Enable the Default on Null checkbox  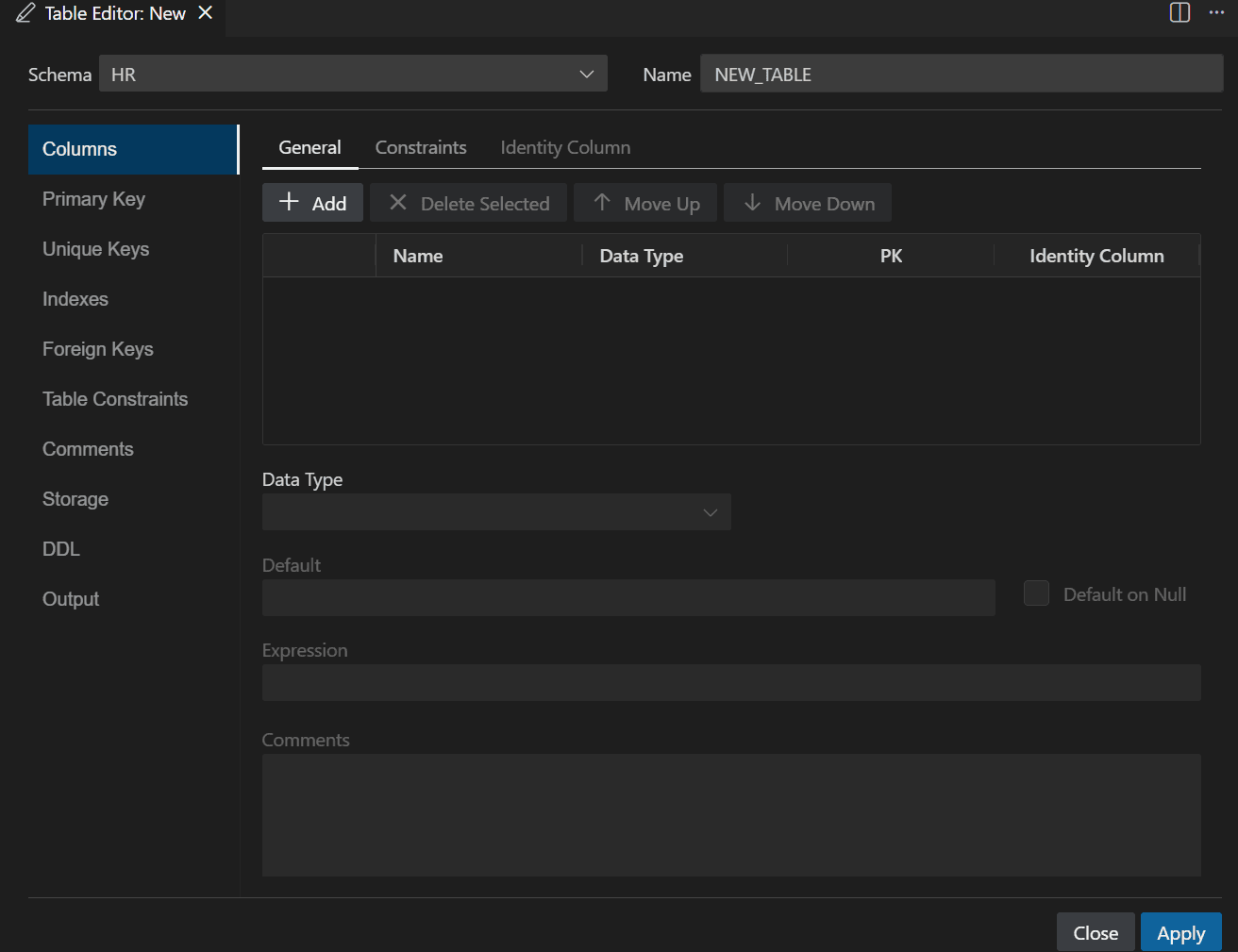[x=1036, y=593]
